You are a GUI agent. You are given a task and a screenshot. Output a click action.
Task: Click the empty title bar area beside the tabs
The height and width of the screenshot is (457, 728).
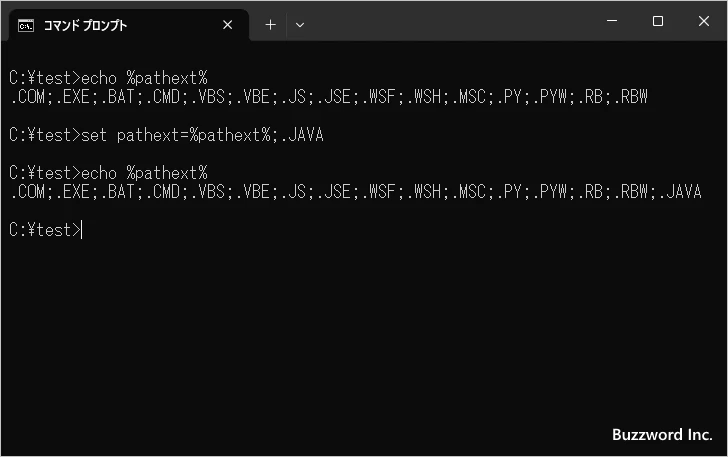(450, 21)
